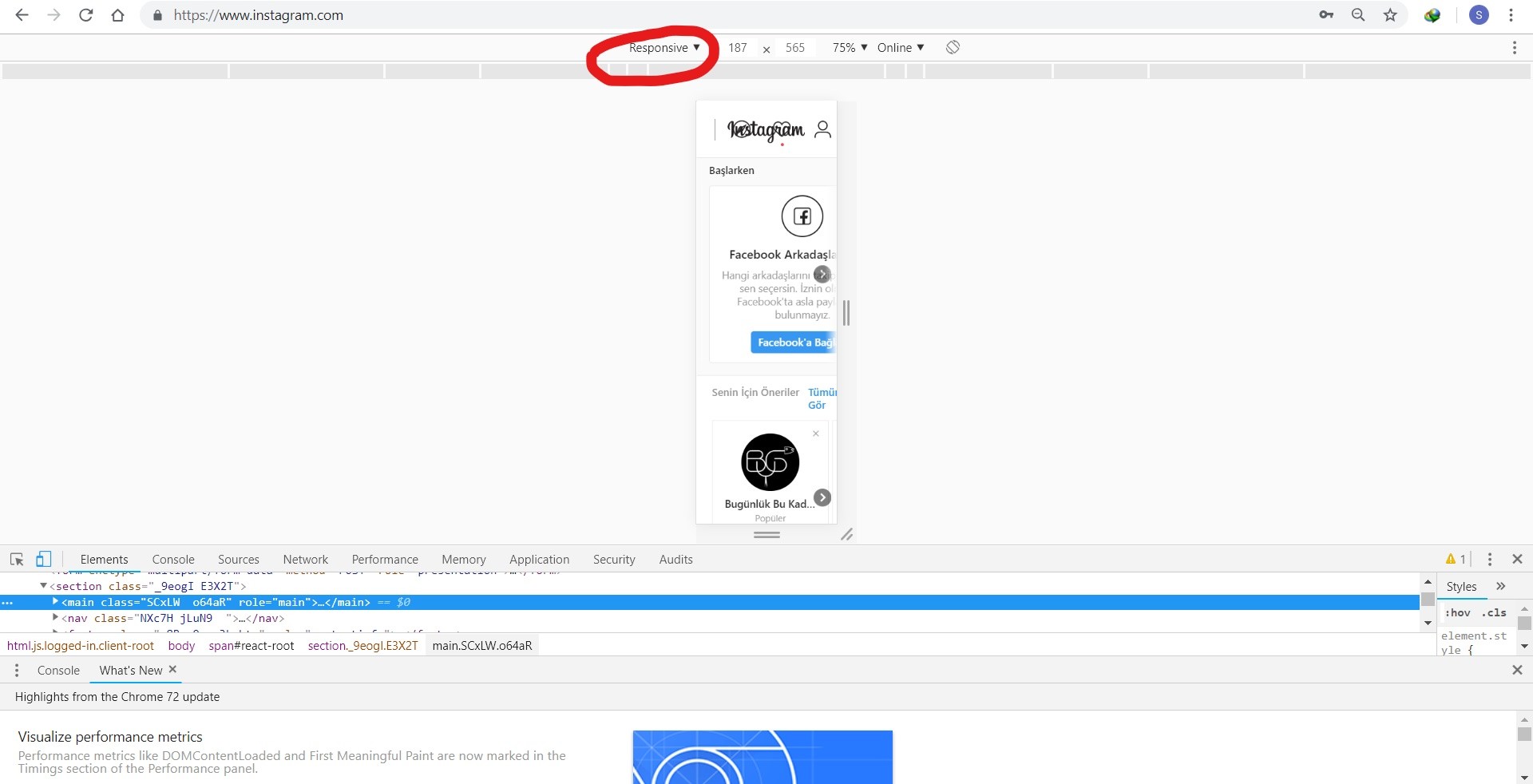
Task: Open the Bugünlük Bu Kad profile picture
Action: click(x=770, y=461)
